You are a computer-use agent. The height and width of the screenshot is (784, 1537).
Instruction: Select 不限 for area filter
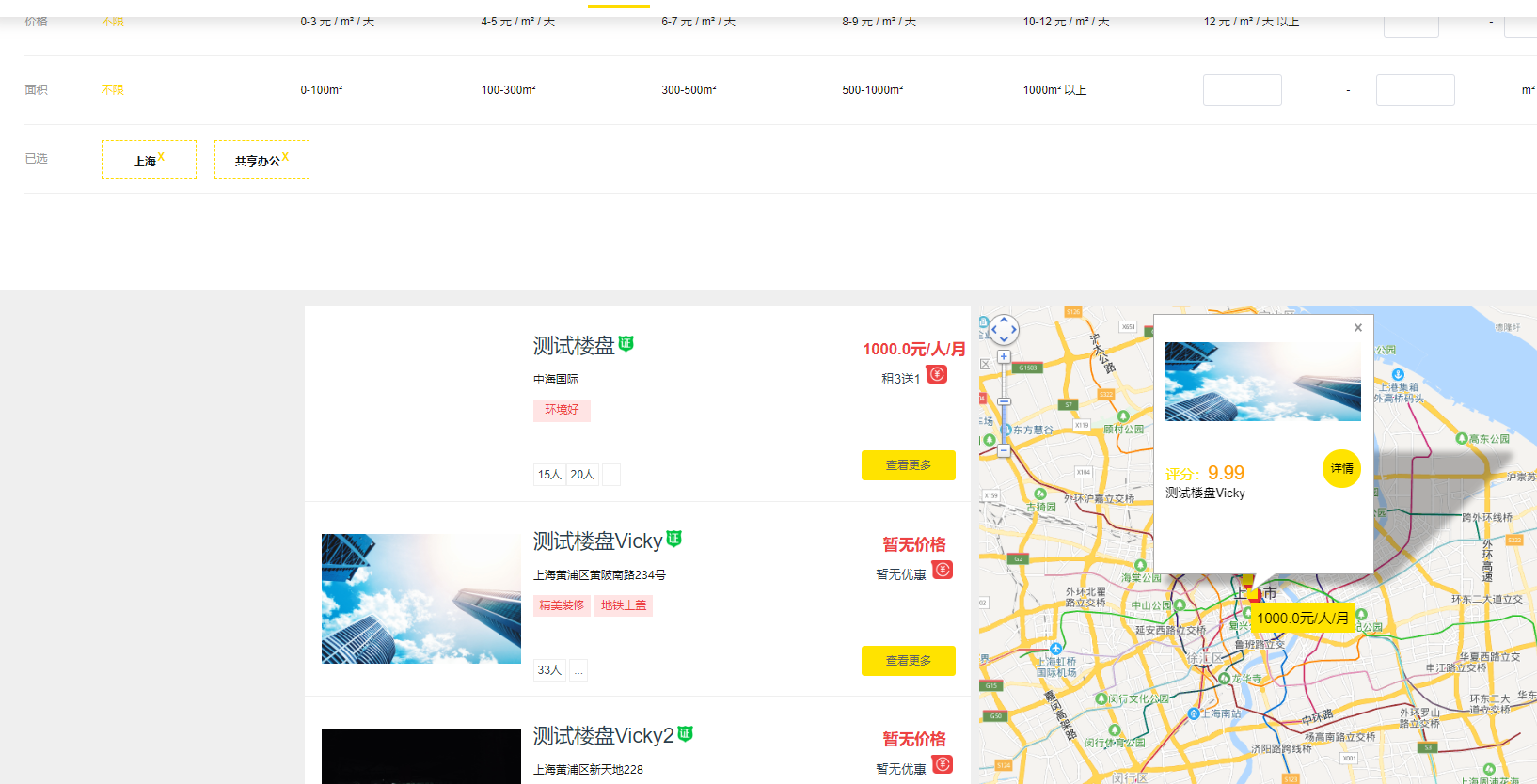point(113,90)
